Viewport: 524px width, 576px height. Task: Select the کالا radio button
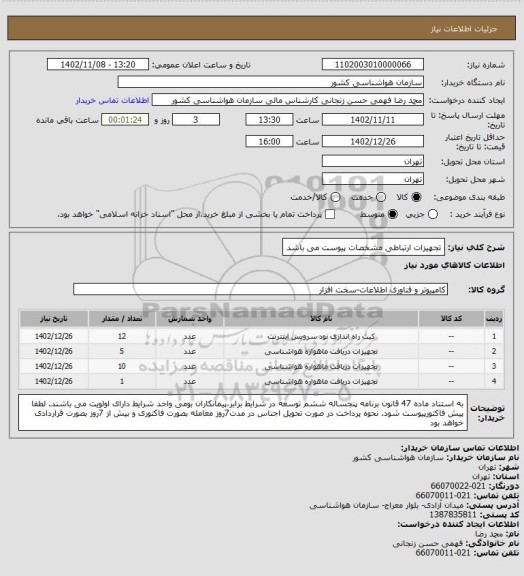coord(416,197)
